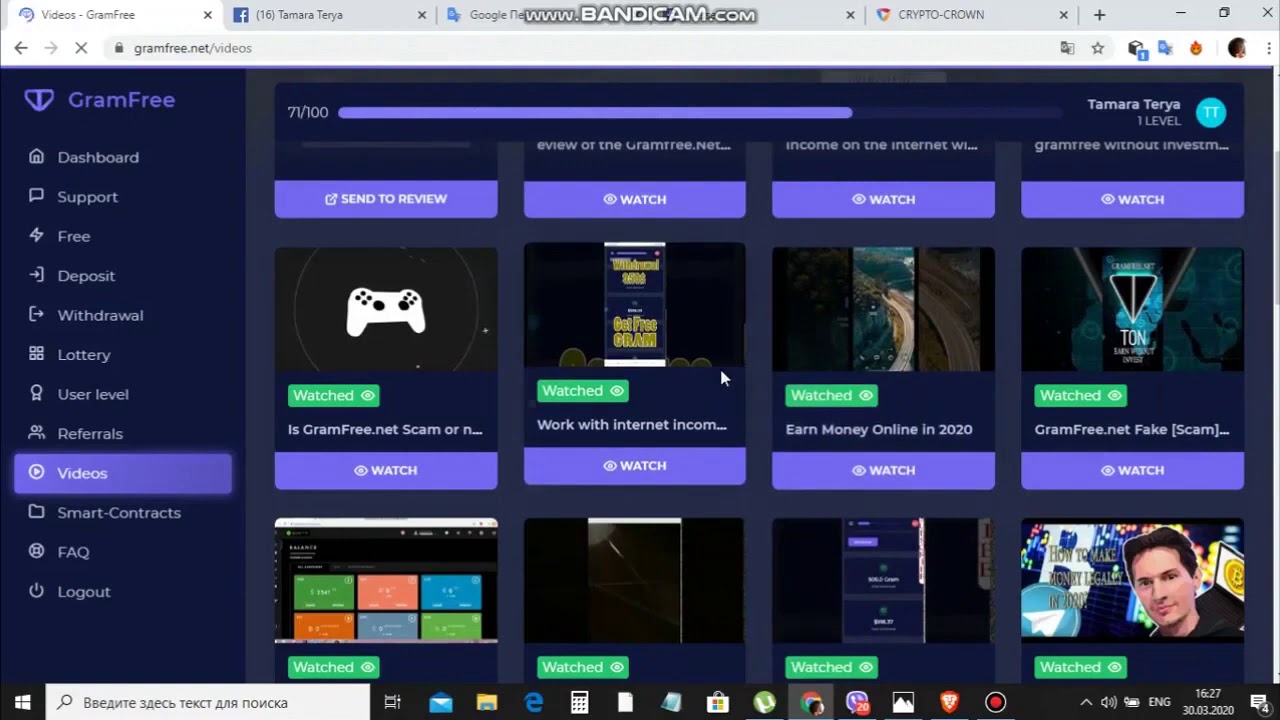Switch to the CRYPTO-CROWN browser tab
The height and width of the screenshot is (720, 1280).
970,15
